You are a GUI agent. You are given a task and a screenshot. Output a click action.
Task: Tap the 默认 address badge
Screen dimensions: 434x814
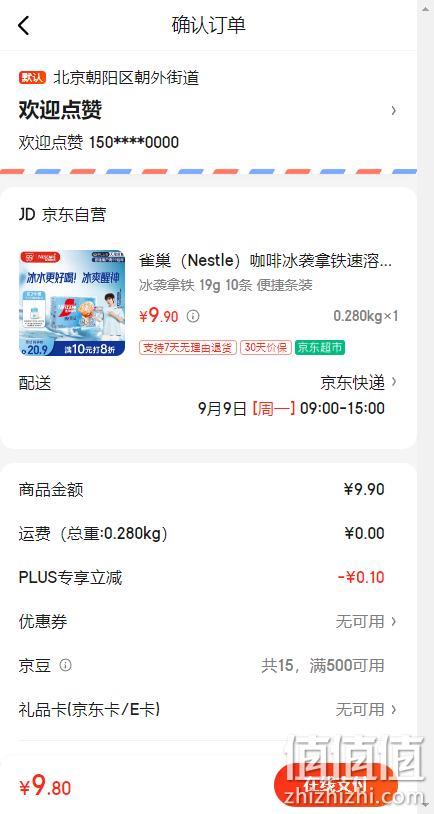(33, 78)
